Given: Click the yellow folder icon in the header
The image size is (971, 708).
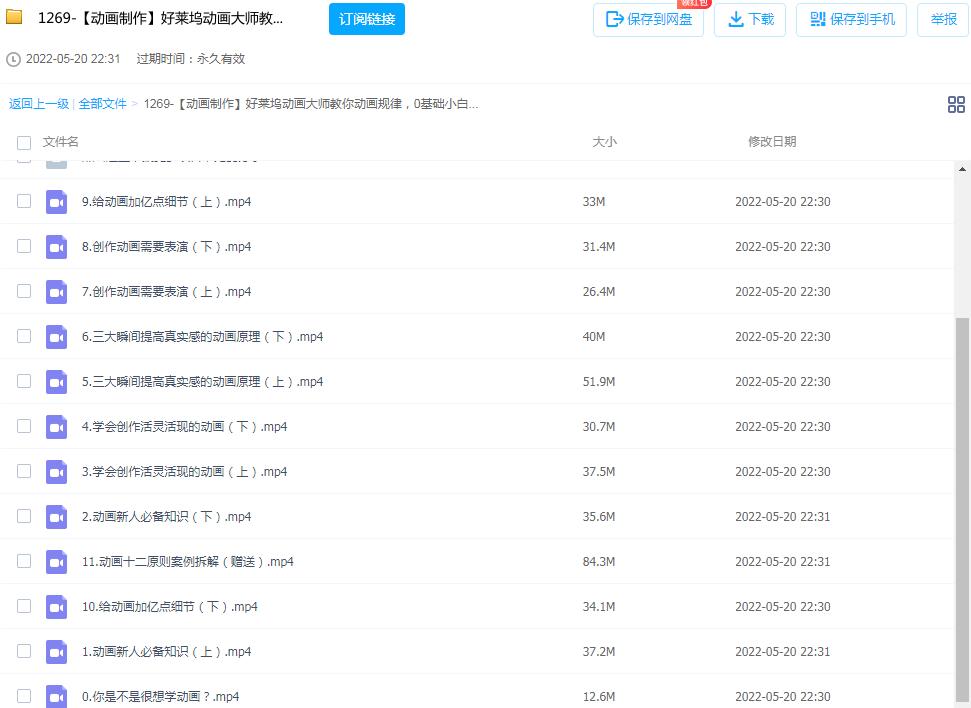Looking at the screenshot, I should (x=14, y=17).
